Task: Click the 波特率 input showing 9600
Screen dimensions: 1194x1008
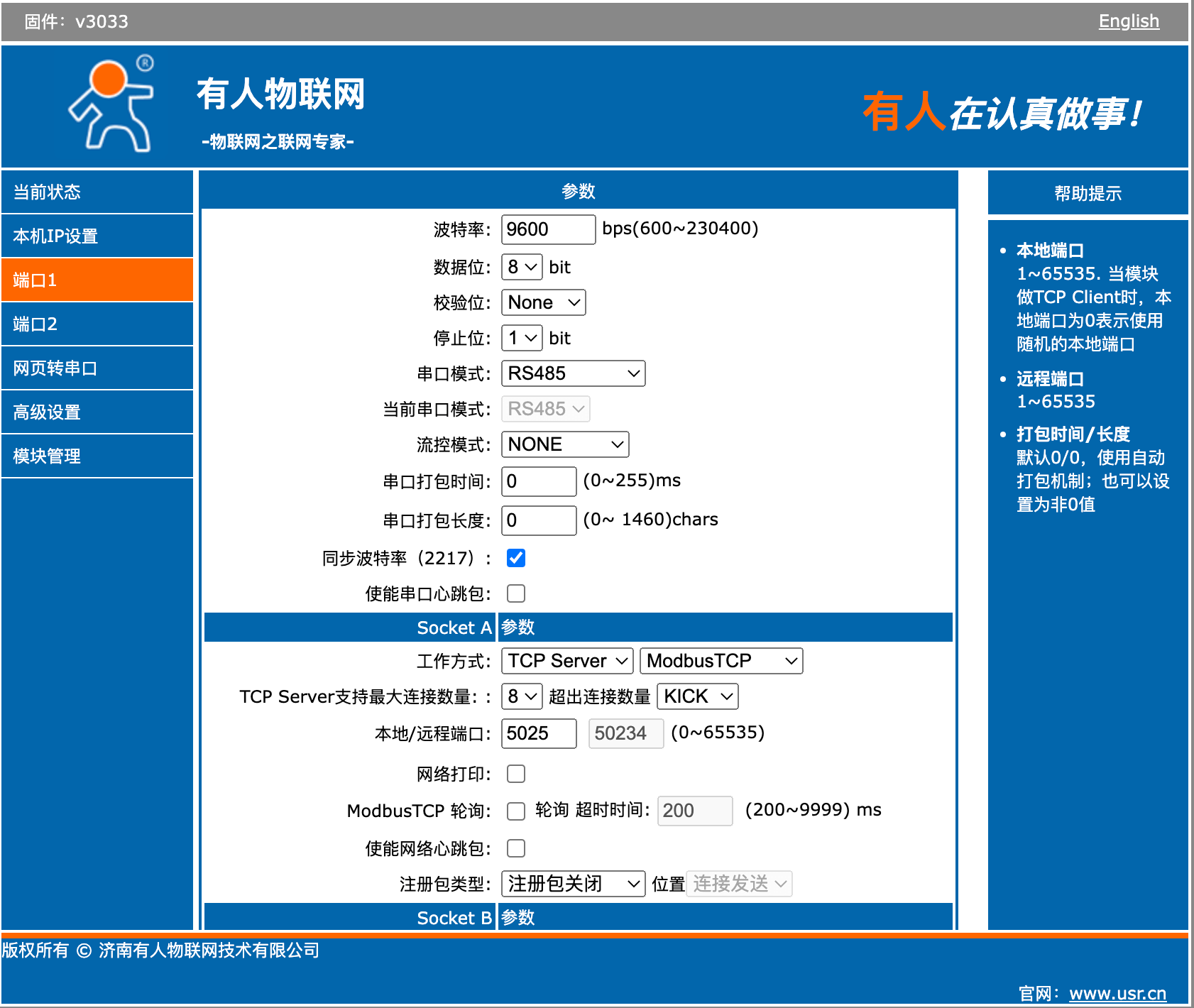Action: pos(547,229)
